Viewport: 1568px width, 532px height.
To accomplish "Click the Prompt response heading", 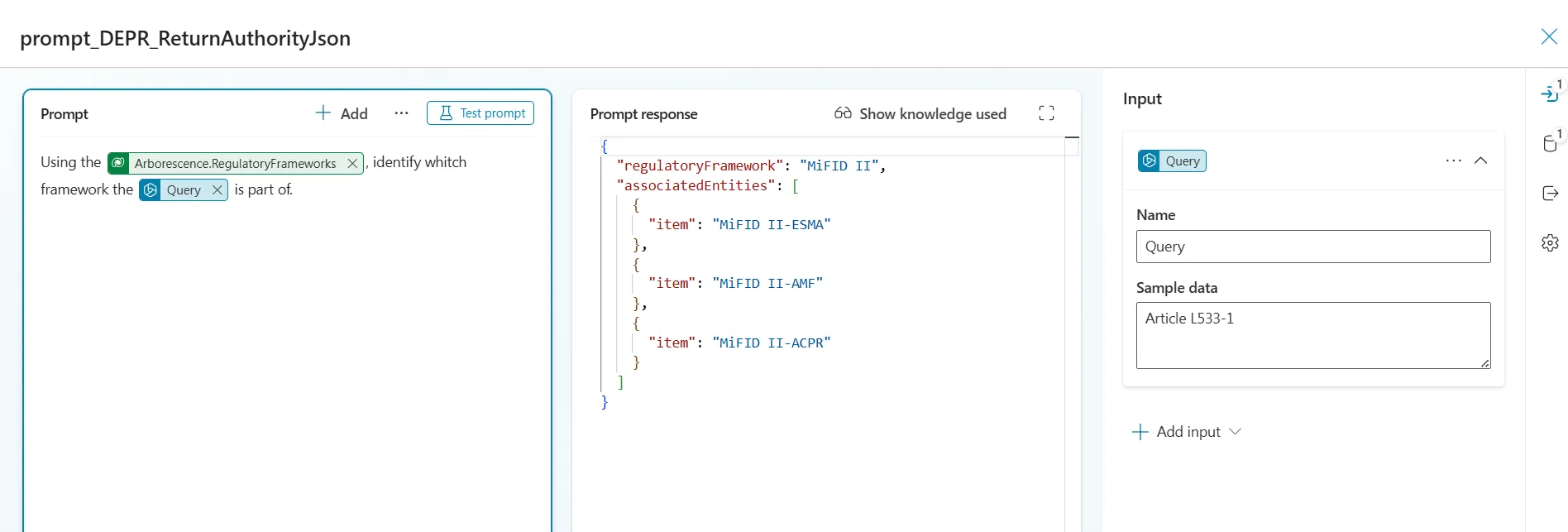I will click(x=643, y=114).
